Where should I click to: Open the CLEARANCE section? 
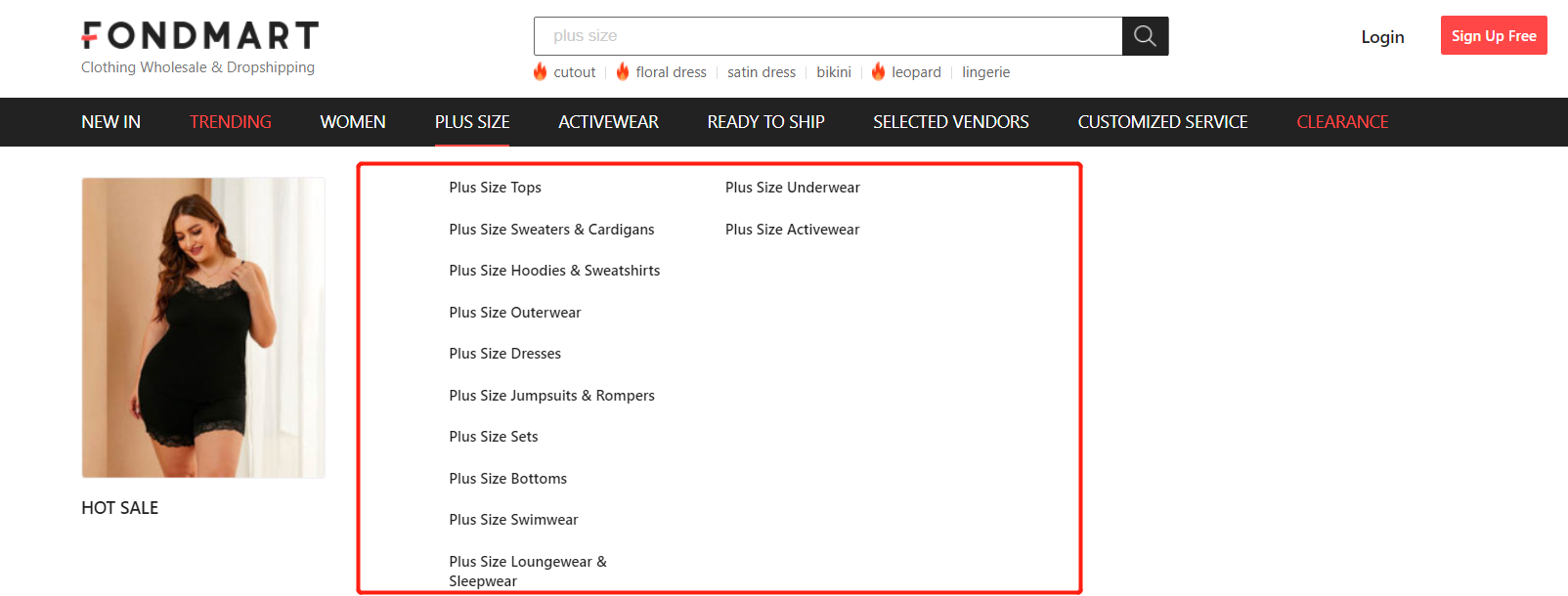click(1342, 122)
